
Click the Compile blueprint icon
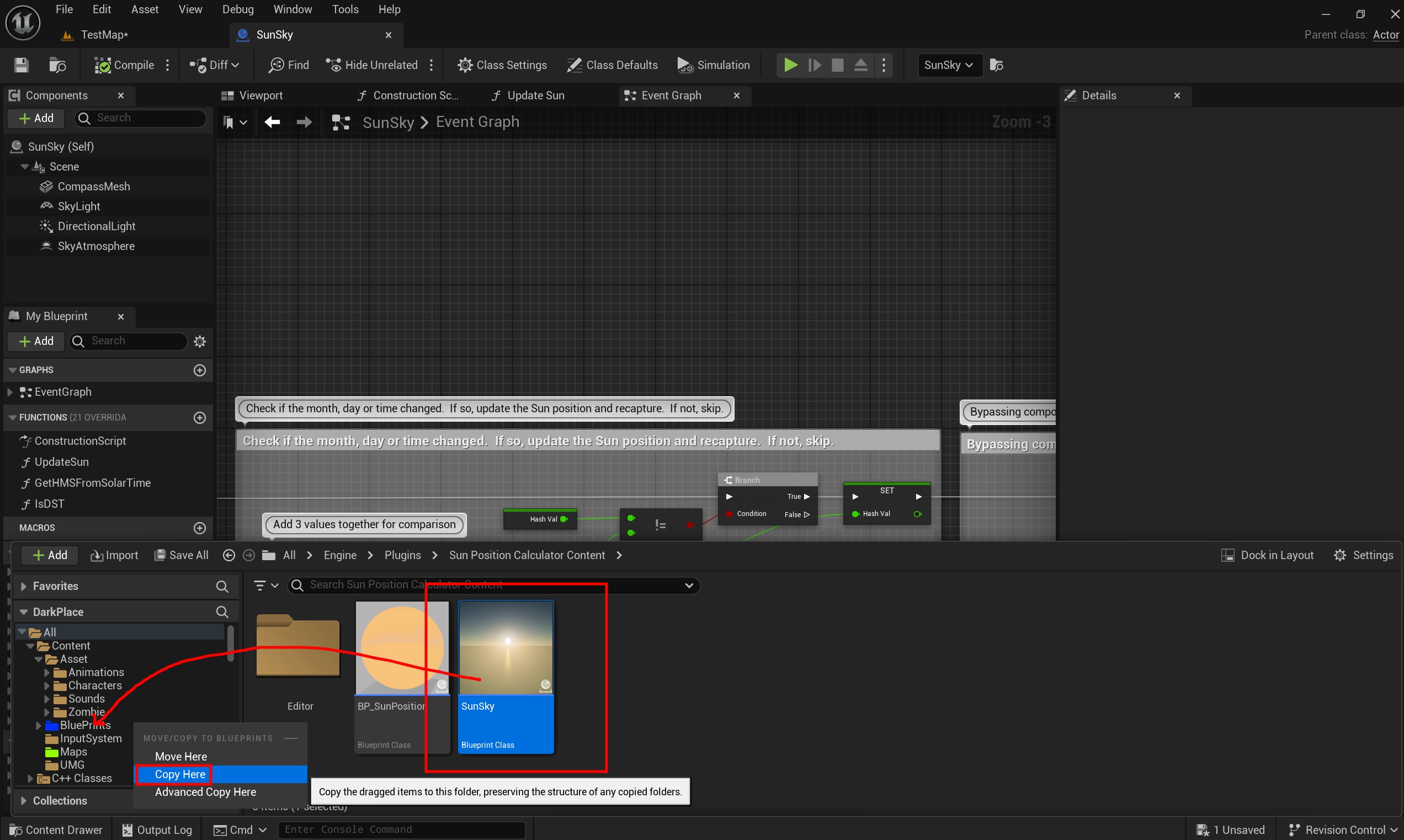103,66
